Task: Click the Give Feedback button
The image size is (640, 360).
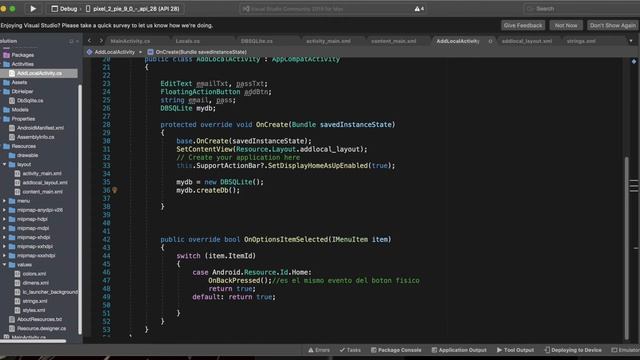Action: [523, 25]
